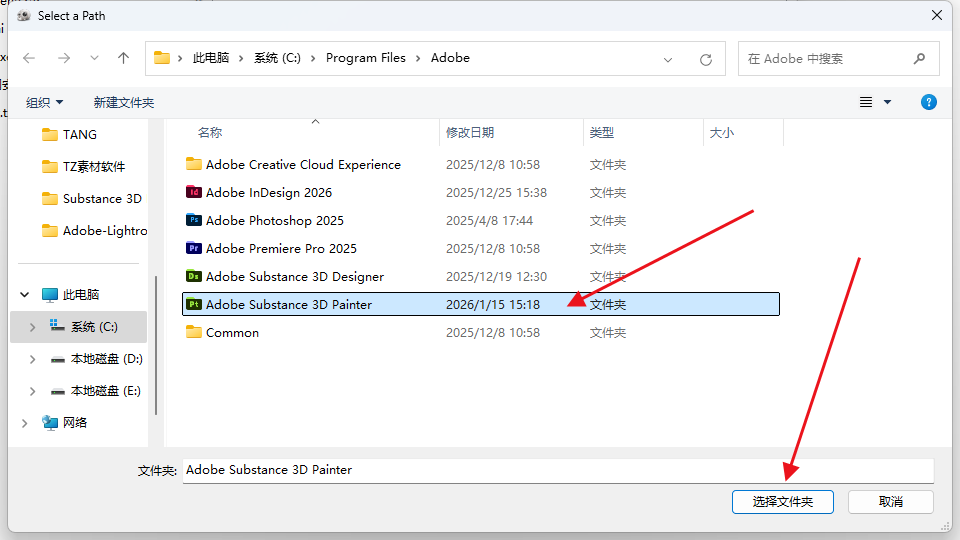This screenshot has width=960, height=540.
Task: Expand the 本地磁盘 (D:) node
Action: click(32, 359)
